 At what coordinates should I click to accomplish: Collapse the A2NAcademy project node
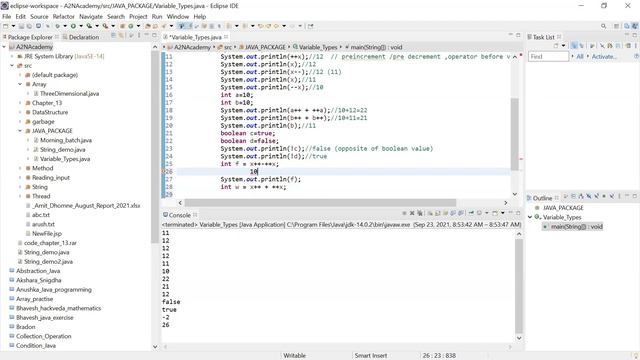4,47
